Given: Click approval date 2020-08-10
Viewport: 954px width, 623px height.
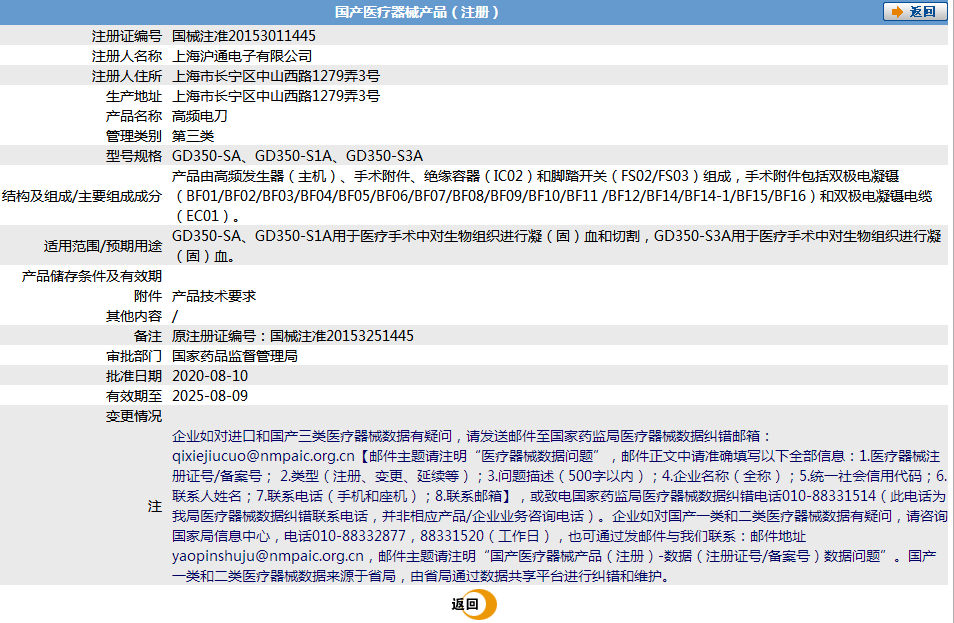Looking at the screenshot, I should pos(210,376).
